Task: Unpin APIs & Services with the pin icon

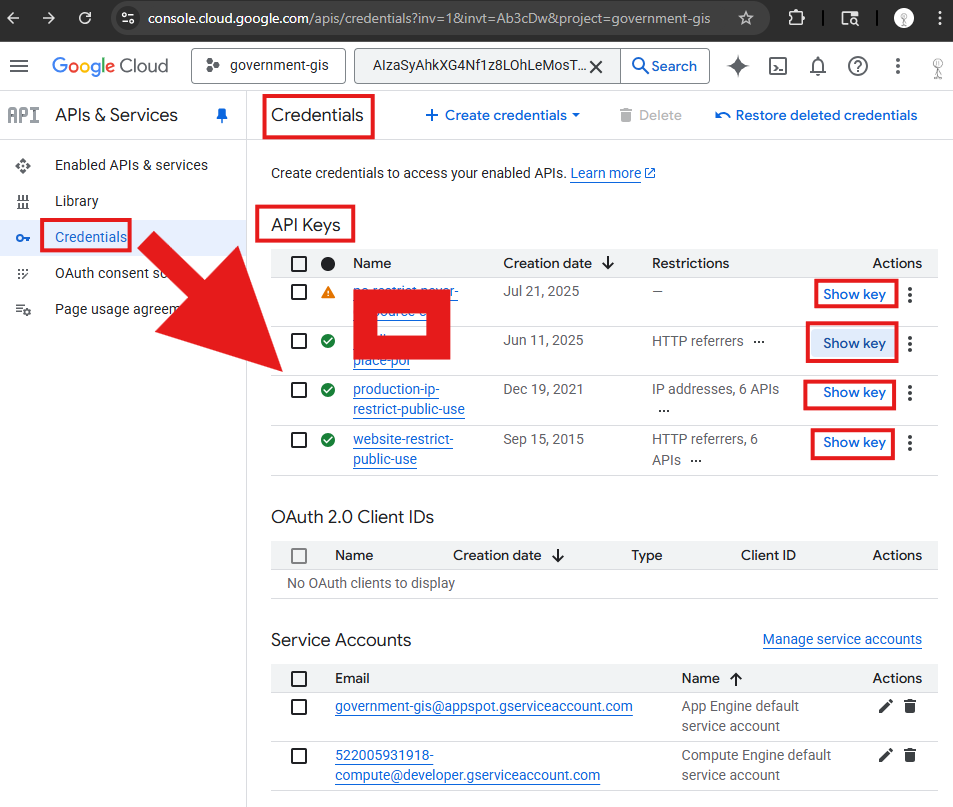Action: pyautogui.click(x=222, y=115)
